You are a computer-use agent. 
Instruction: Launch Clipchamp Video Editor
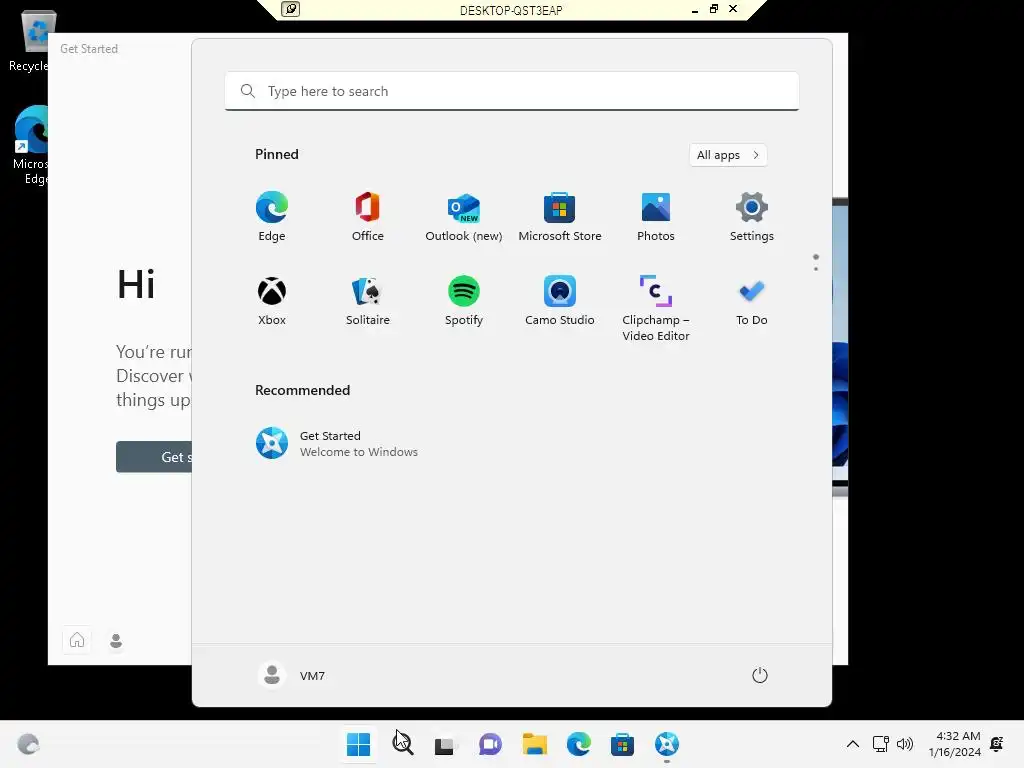(x=656, y=308)
